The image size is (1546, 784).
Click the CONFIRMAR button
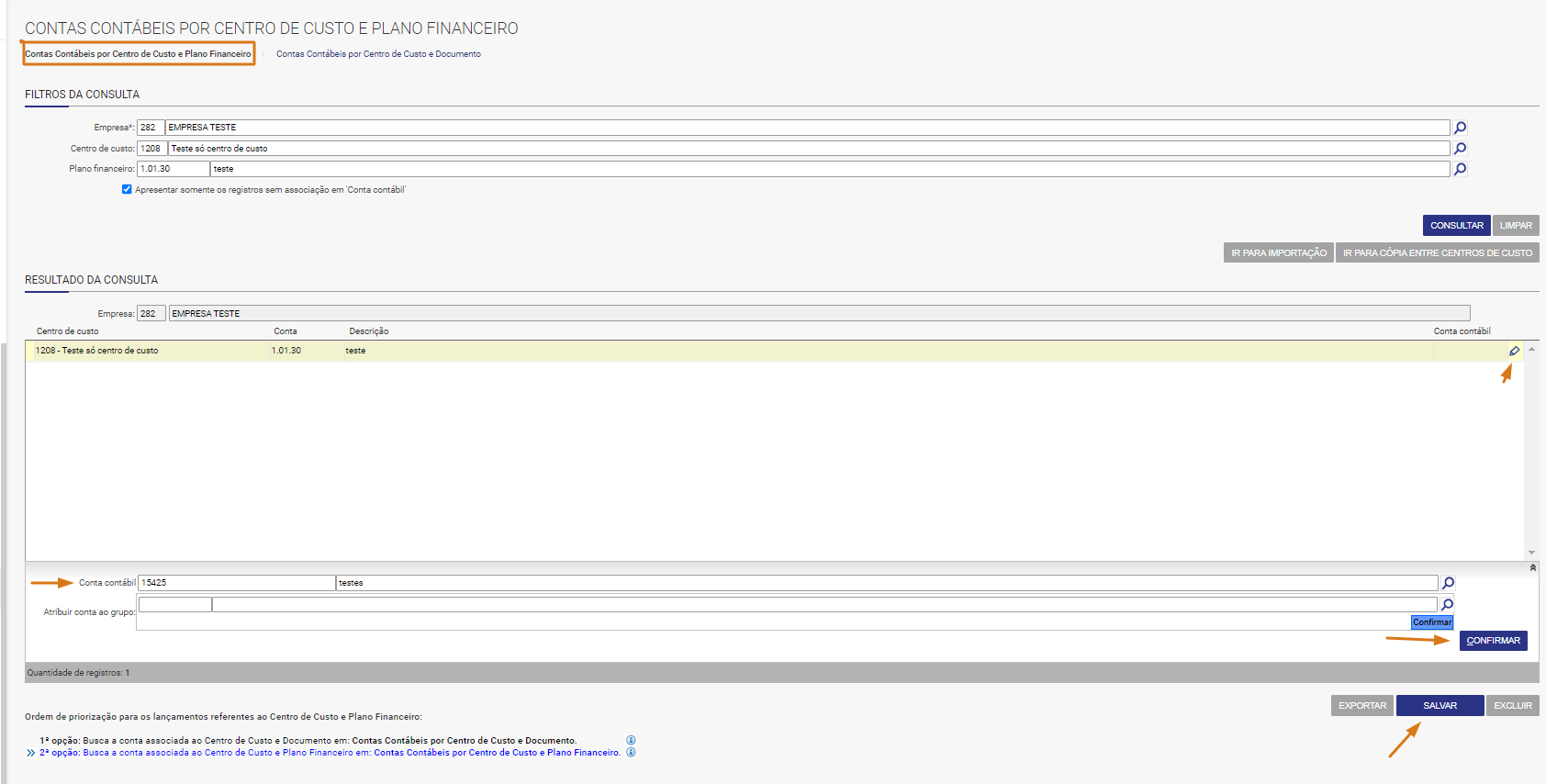pos(1493,641)
